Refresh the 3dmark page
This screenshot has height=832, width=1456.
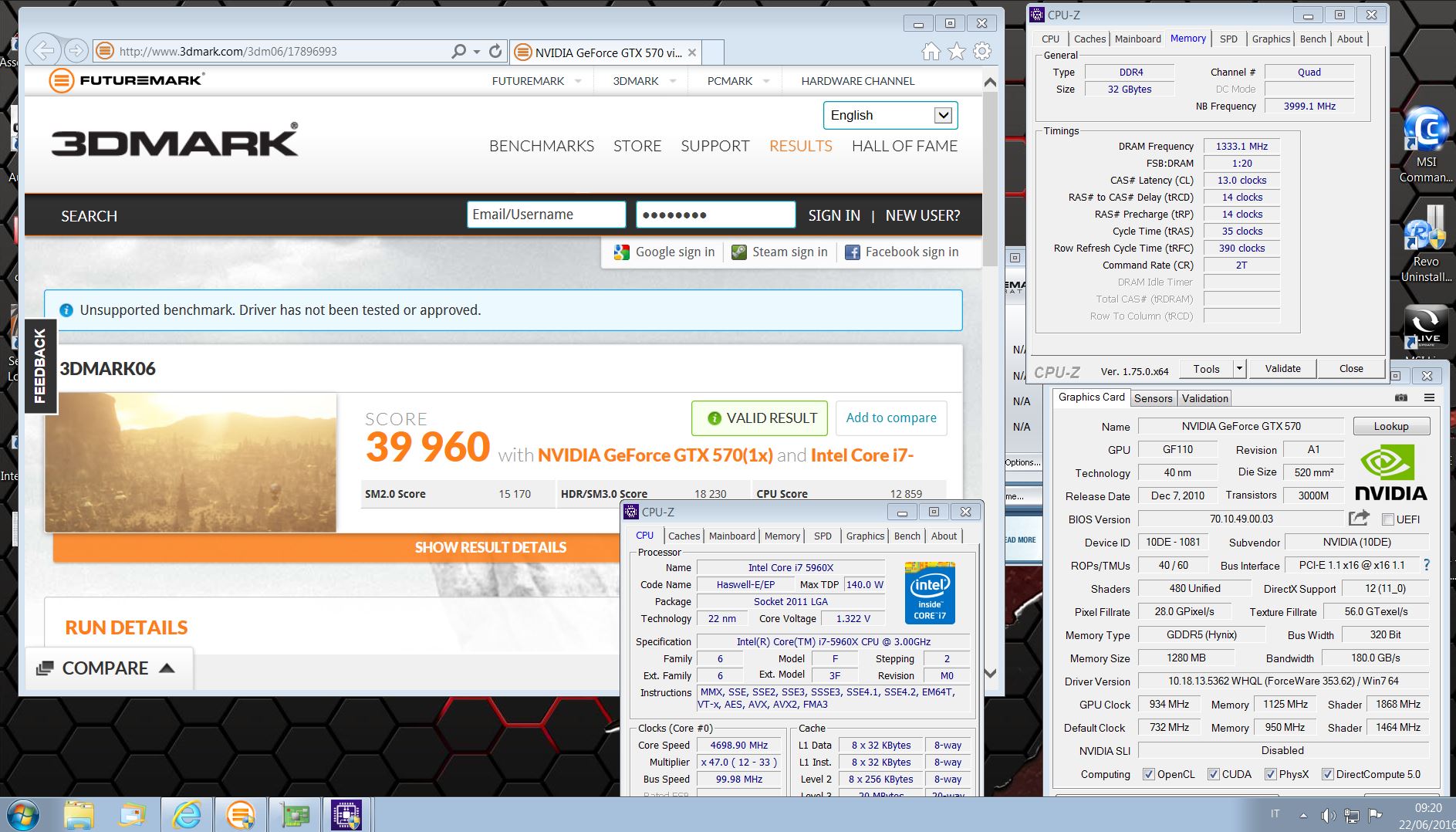tap(495, 51)
